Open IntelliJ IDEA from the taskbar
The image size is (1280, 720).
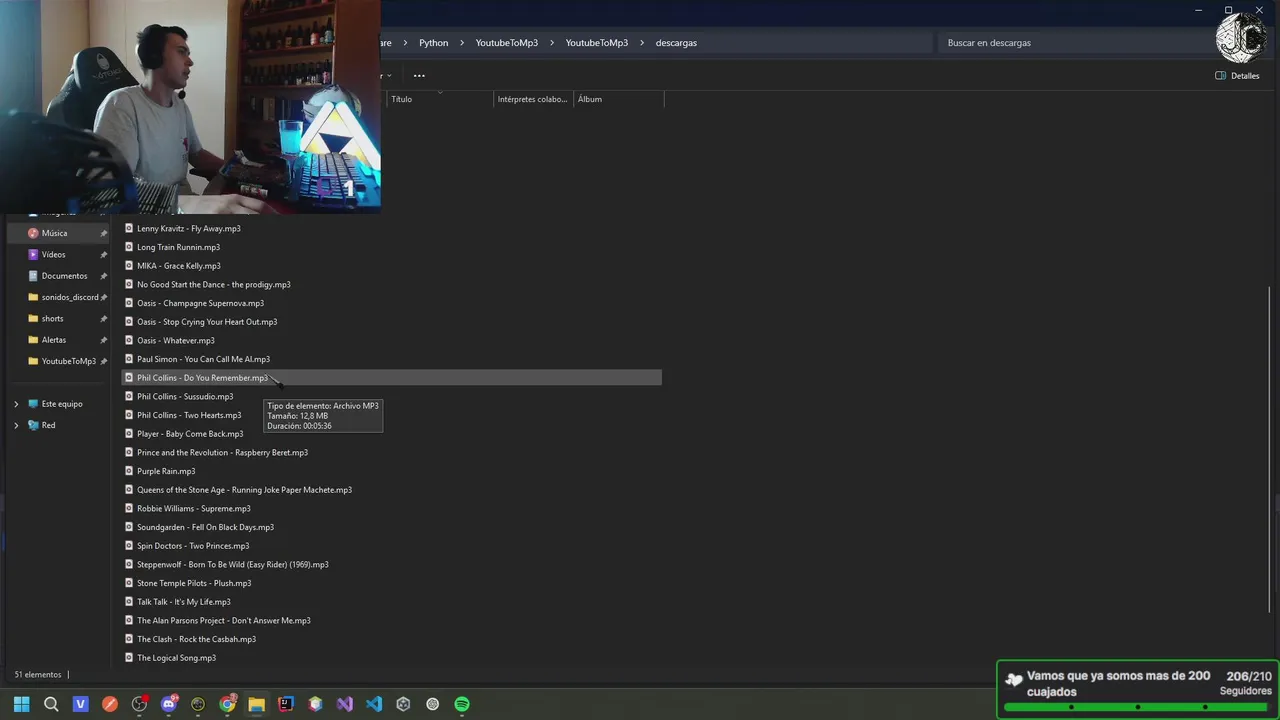coord(286,704)
